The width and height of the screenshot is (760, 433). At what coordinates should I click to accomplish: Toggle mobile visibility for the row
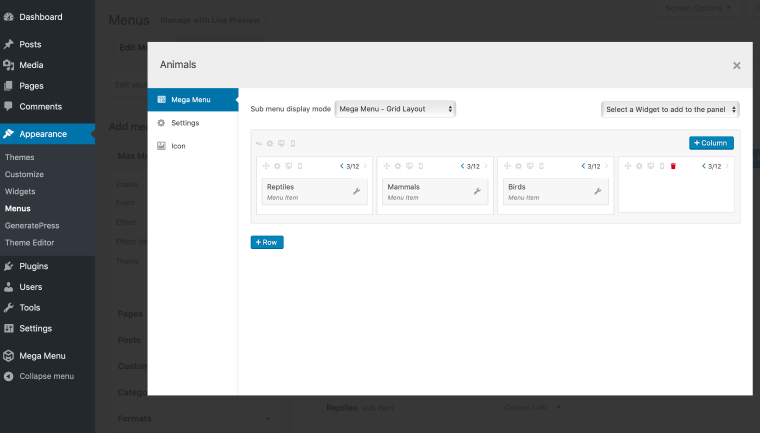tap(293, 144)
